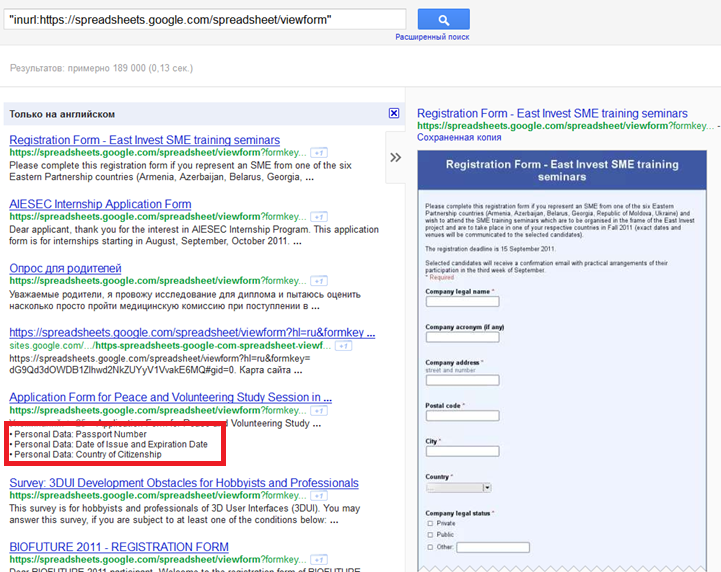Open Survey: 3DUI Development Obstacles link
The width and height of the screenshot is (721, 572).
coord(184,483)
